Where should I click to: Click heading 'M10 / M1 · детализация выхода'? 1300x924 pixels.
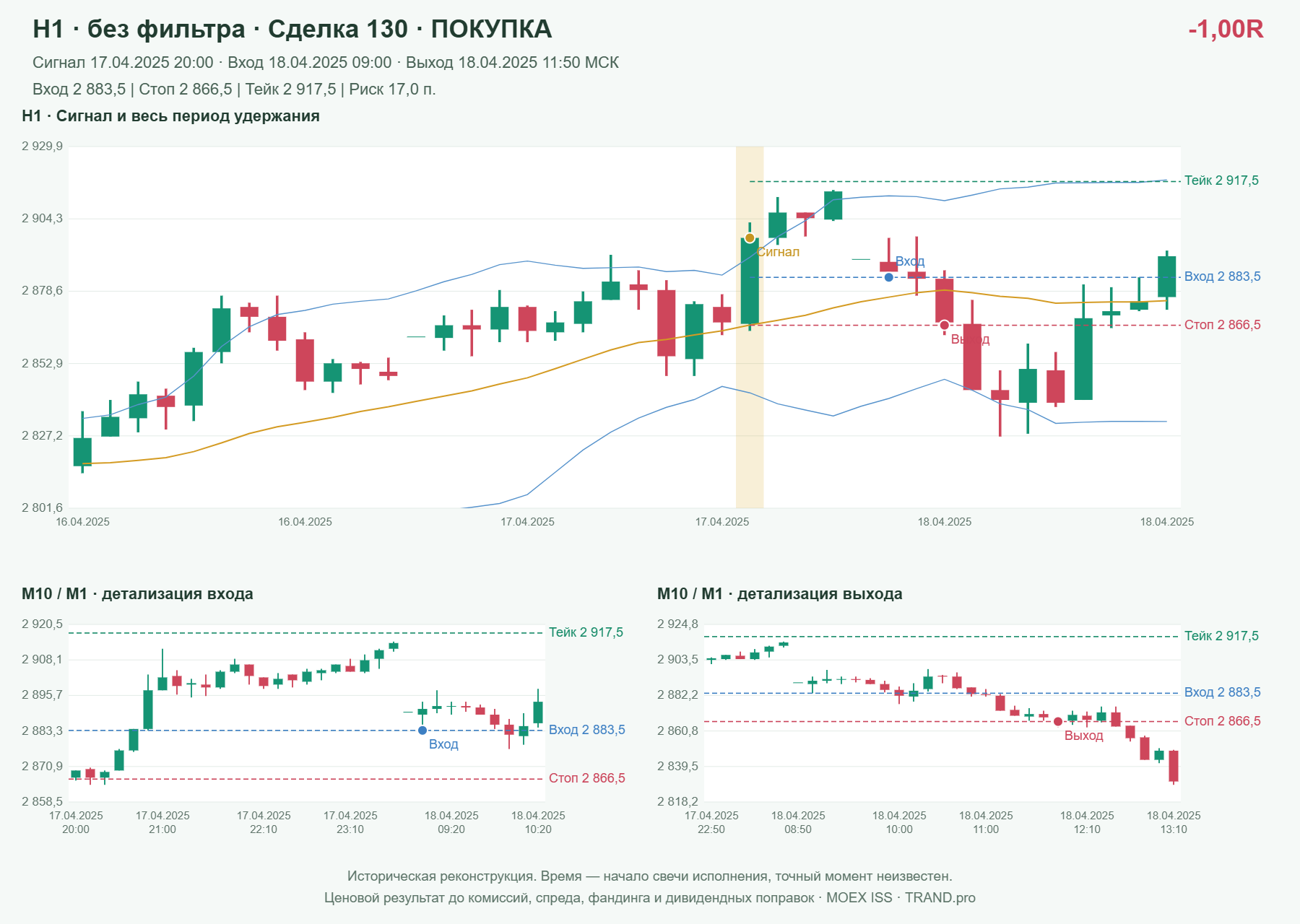point(780,594)
